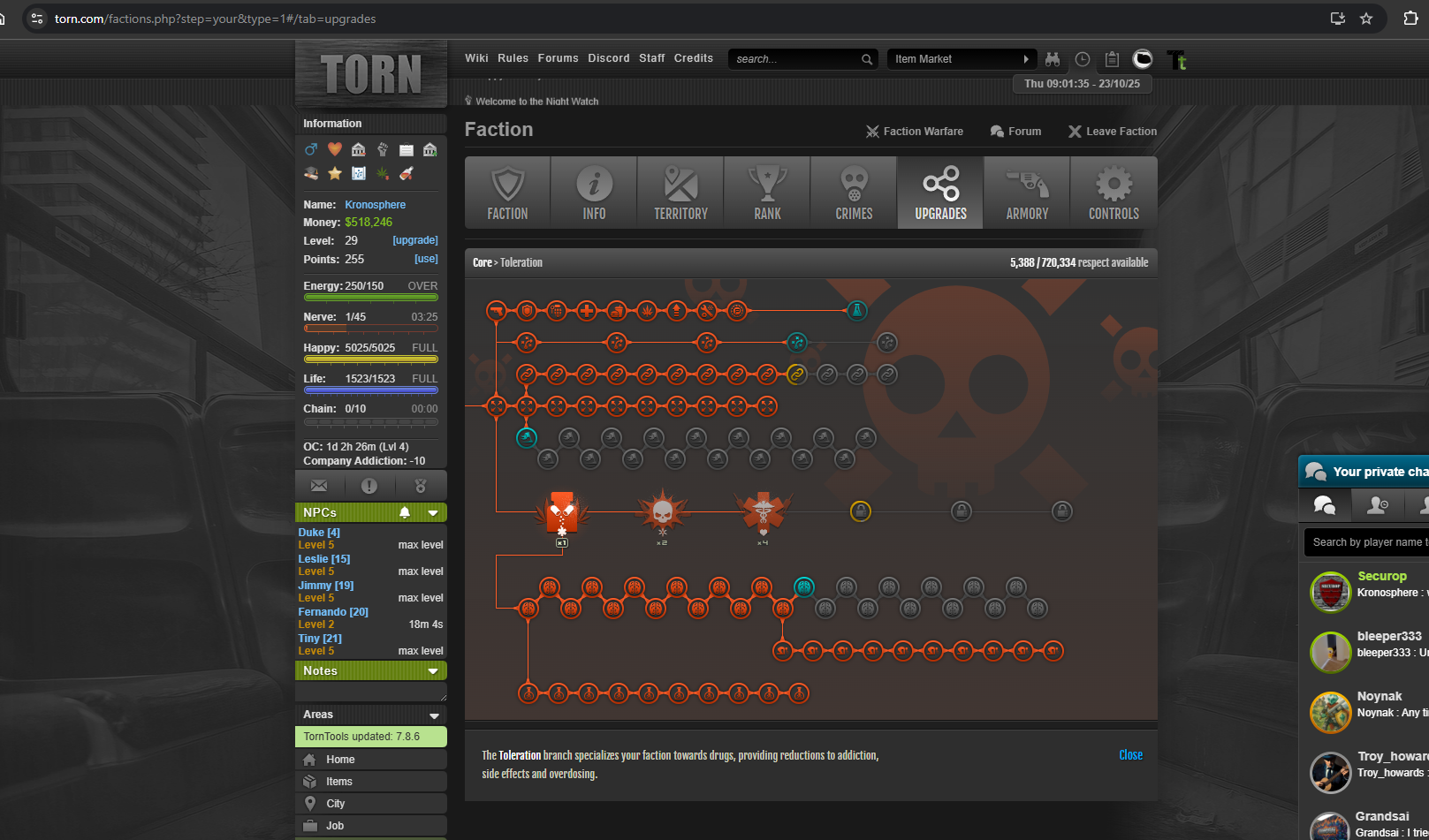The height and width of the screenshot is (840, 1429).
Task: Open the clipboard icon in the header
Action: pyautogui.click(x=1113, y=59)
